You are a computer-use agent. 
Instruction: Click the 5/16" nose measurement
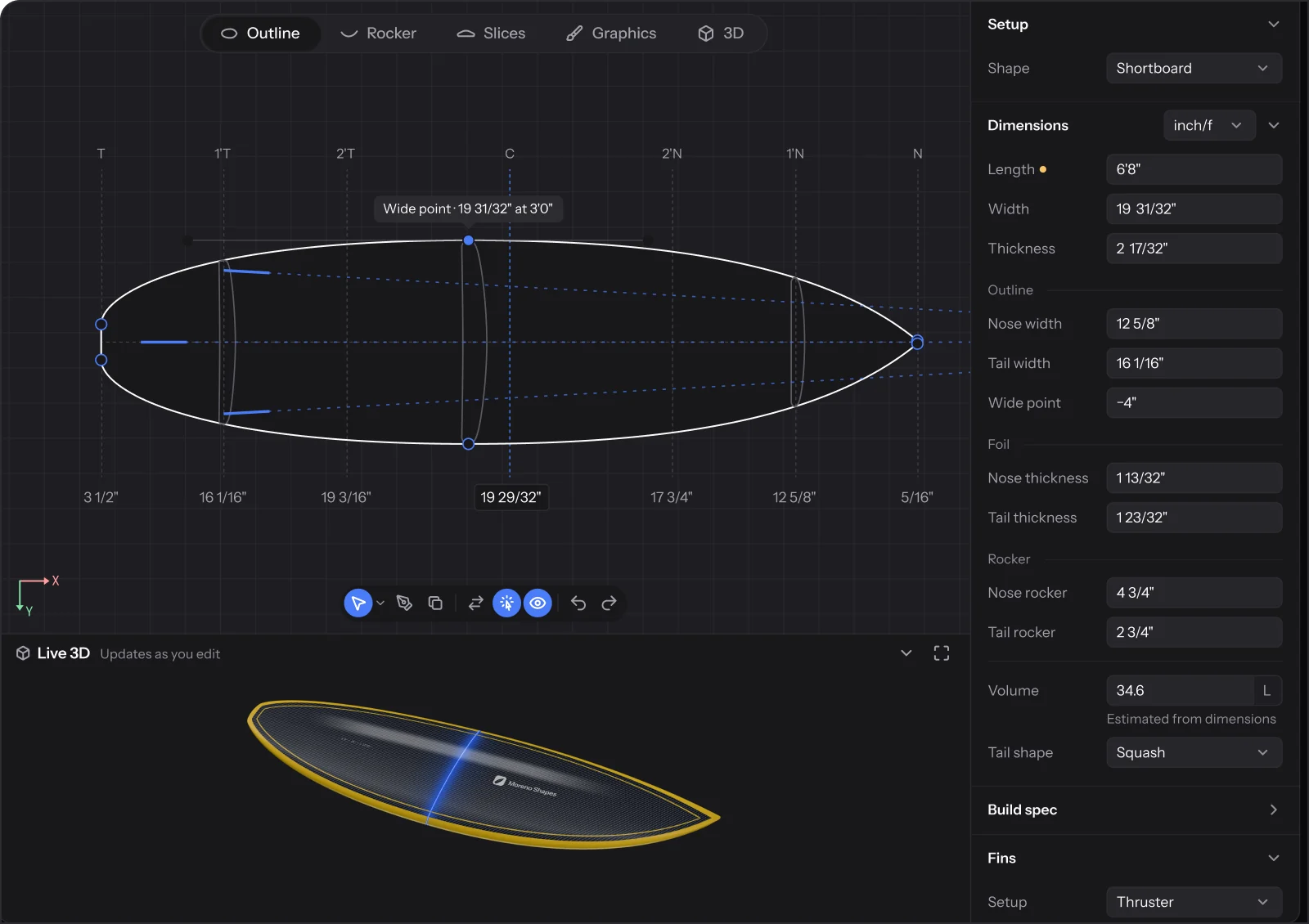917,497
